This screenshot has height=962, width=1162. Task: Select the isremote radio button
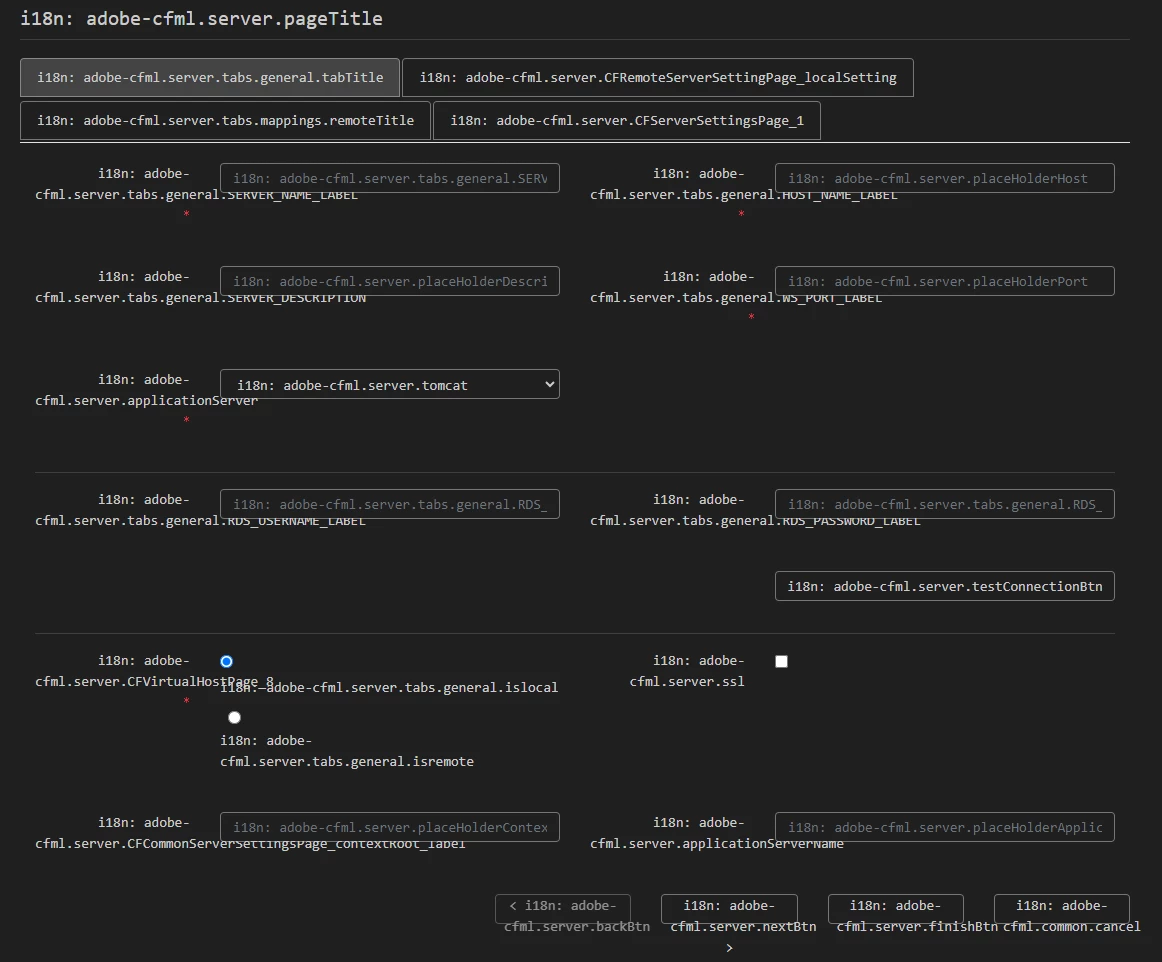[x=234, y=717]
